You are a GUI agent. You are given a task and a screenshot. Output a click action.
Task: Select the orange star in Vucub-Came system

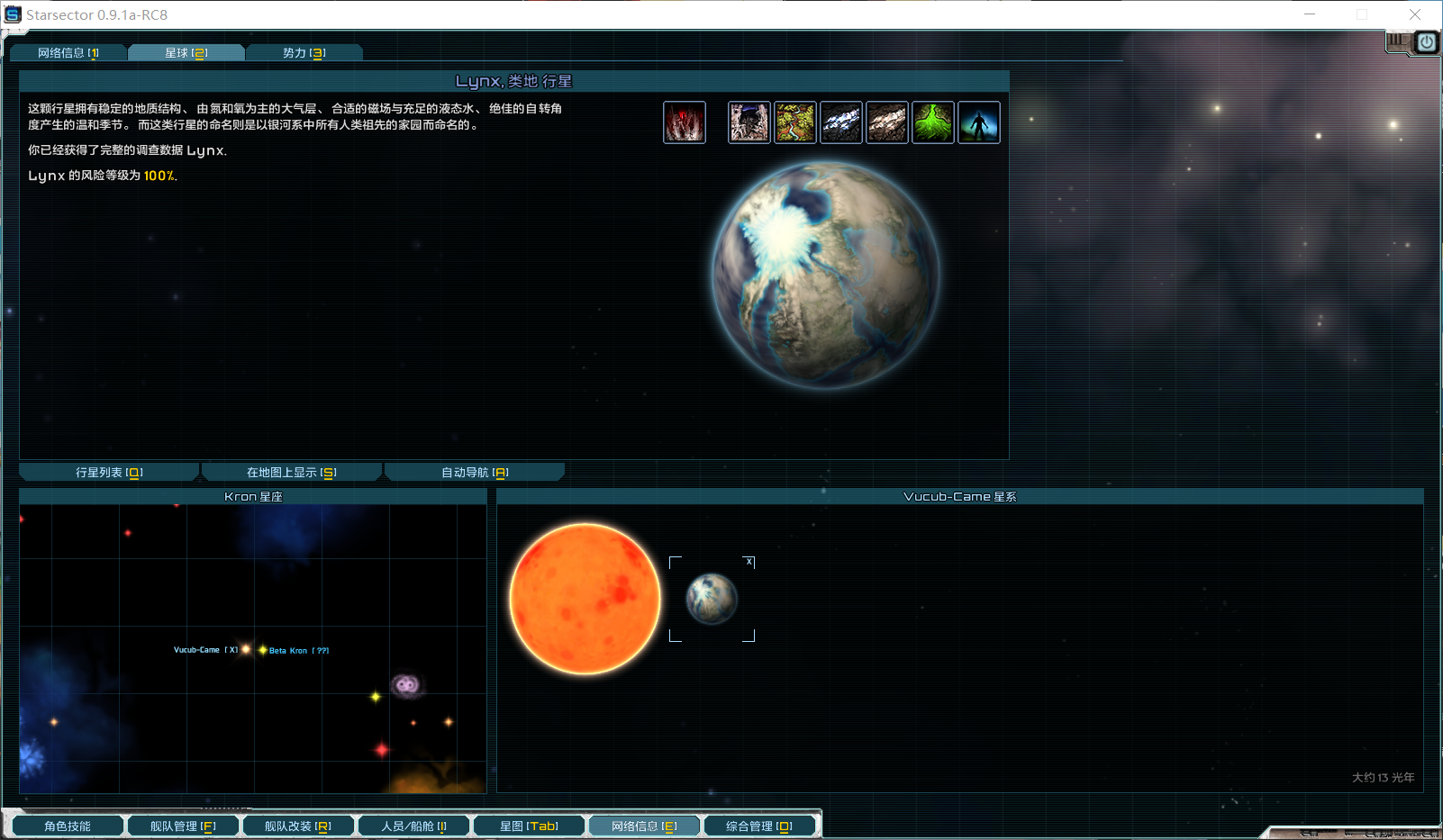[585, 599]
